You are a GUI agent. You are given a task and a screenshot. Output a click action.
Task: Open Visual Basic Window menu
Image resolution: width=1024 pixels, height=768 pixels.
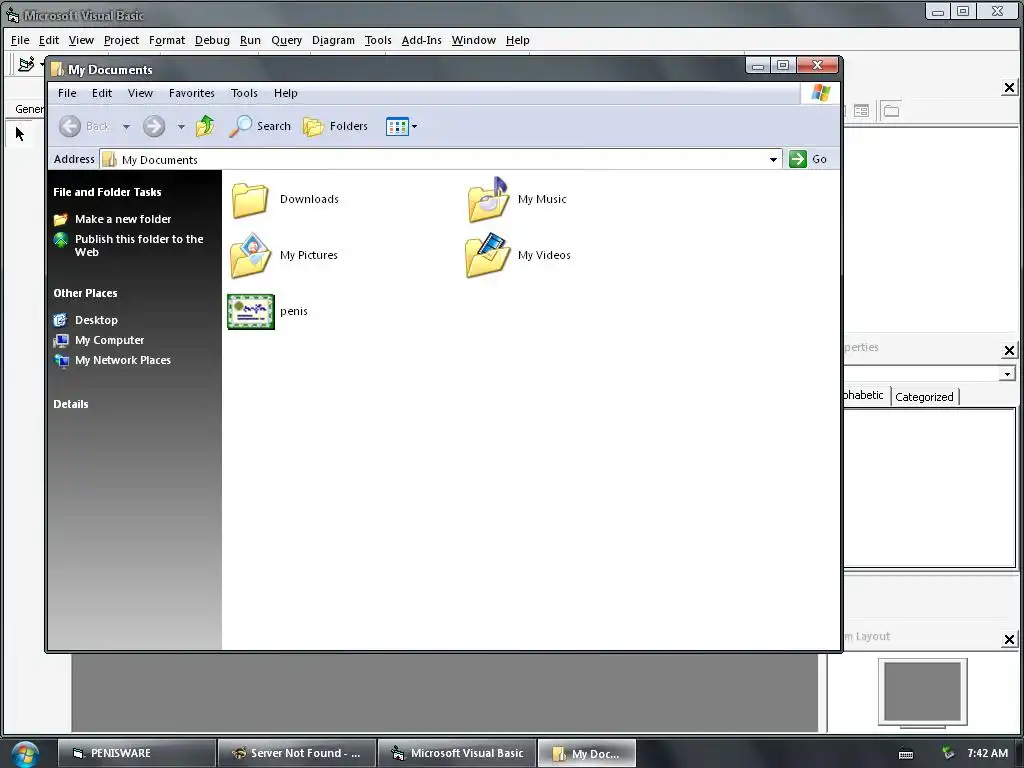coord(473,40)
